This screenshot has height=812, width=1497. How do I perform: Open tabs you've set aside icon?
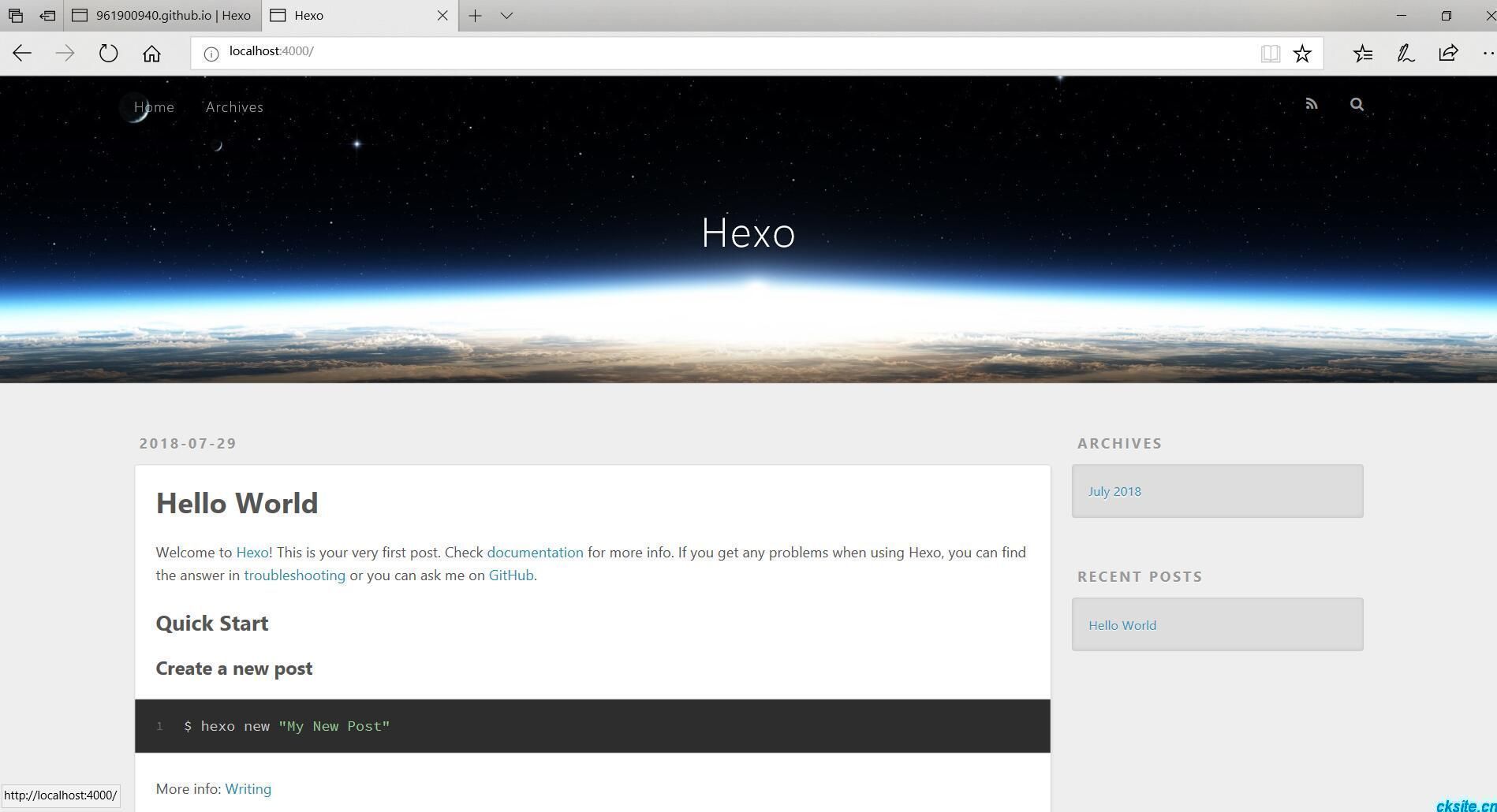[15, 15]
